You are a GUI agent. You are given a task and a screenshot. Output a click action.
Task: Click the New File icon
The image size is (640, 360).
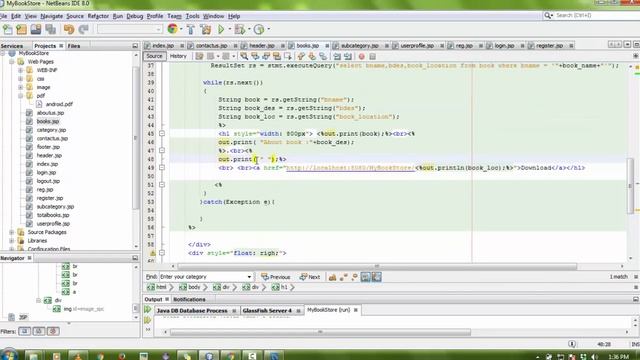point(7,29)
